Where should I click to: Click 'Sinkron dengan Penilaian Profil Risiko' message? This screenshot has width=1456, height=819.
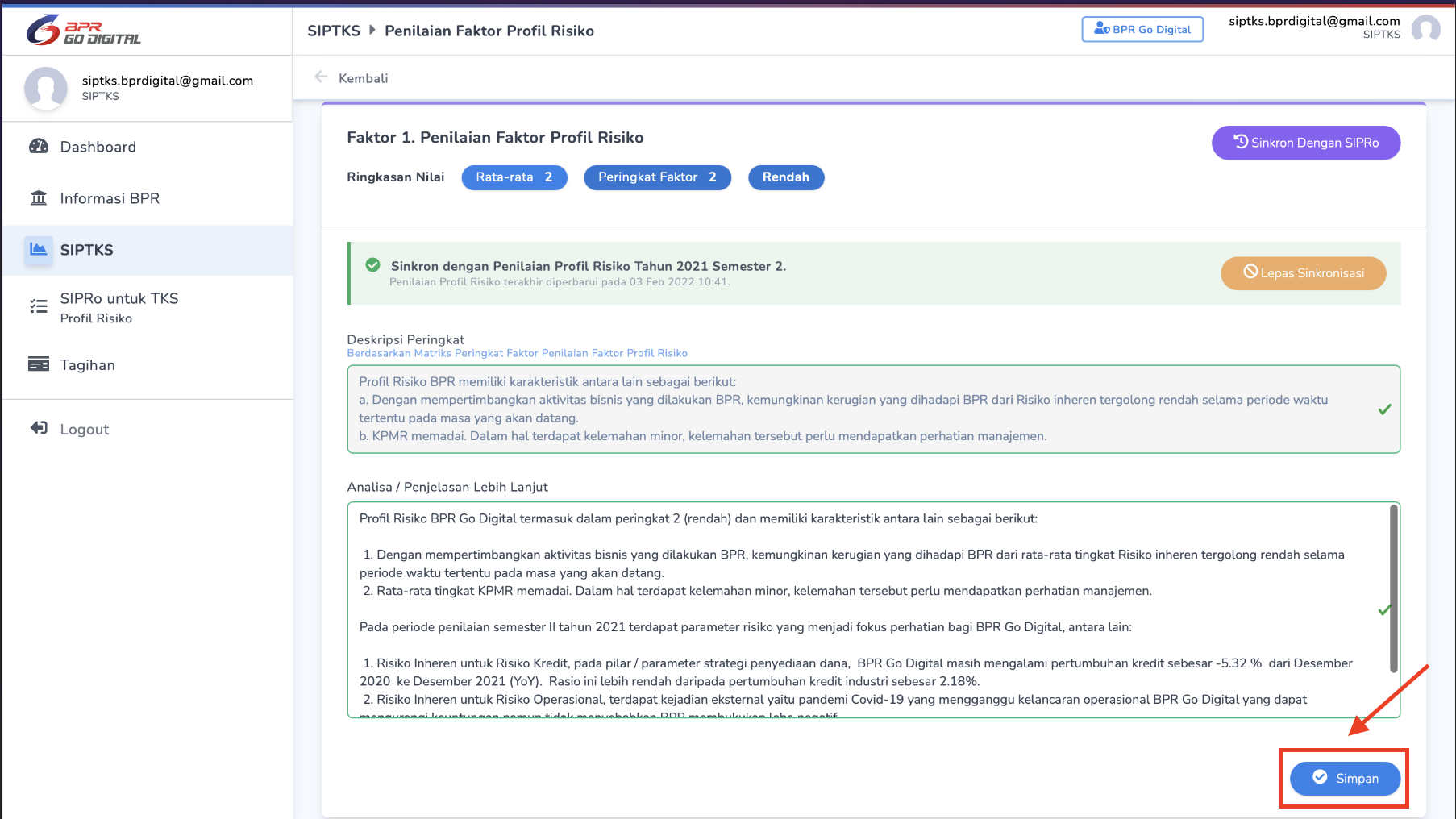(x=589, y=266)
